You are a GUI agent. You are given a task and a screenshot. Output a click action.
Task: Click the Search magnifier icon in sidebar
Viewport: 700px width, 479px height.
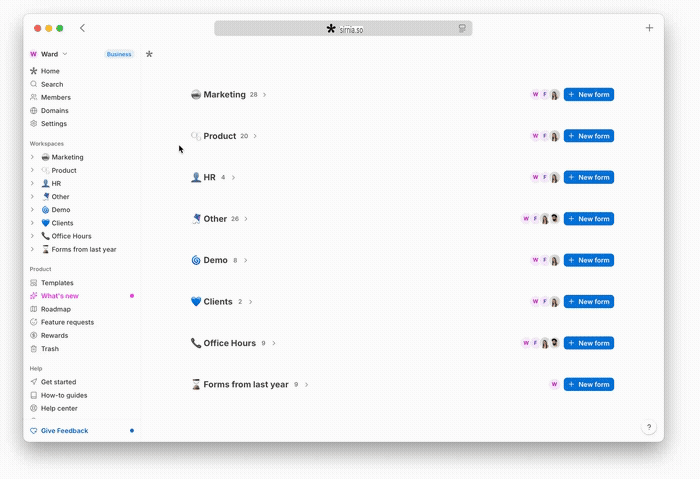pos(33,84)
